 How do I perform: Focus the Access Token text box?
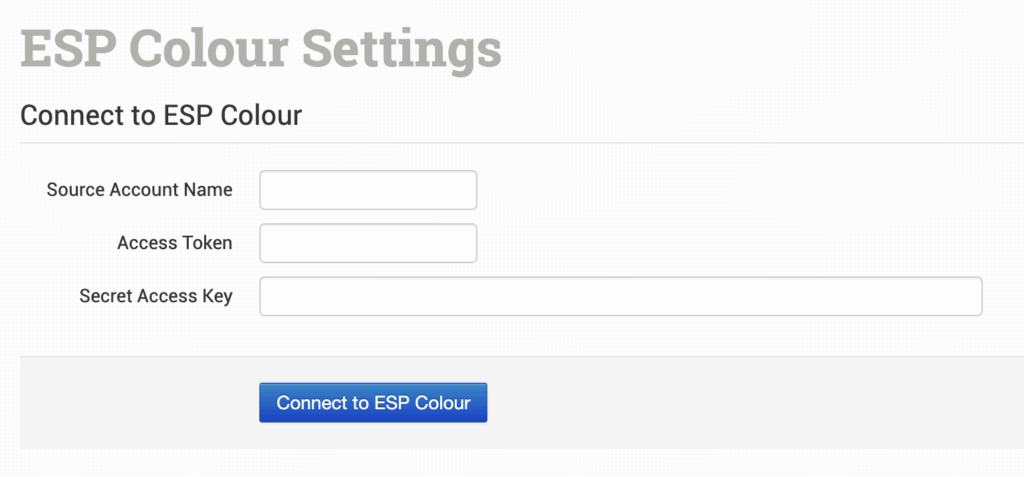pyautogui.click(x=368, y=243)
